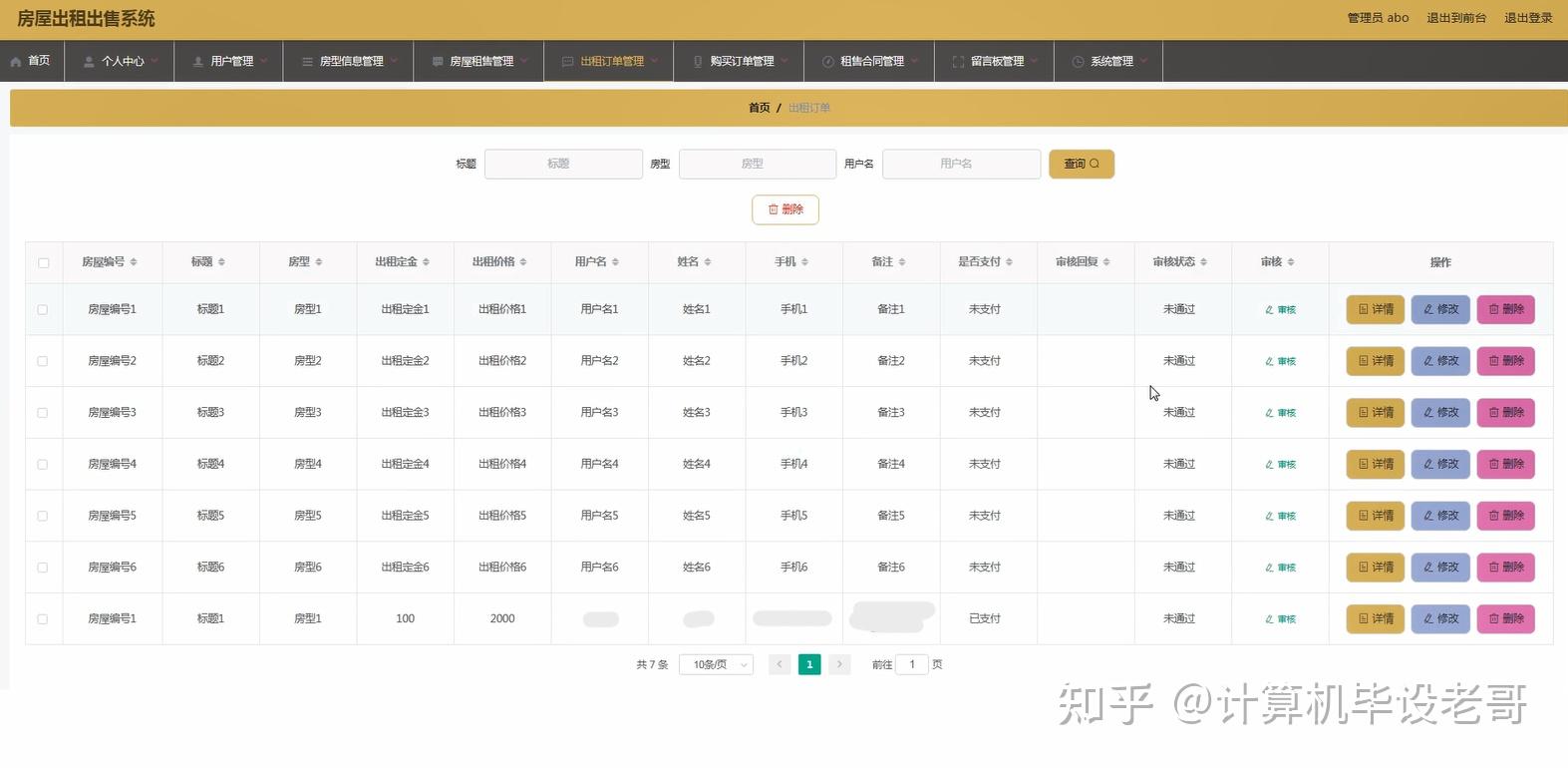Screen dimensions: 1568x768
Task: Click page 1 in pagination
Action: click(x=809, y=664)
